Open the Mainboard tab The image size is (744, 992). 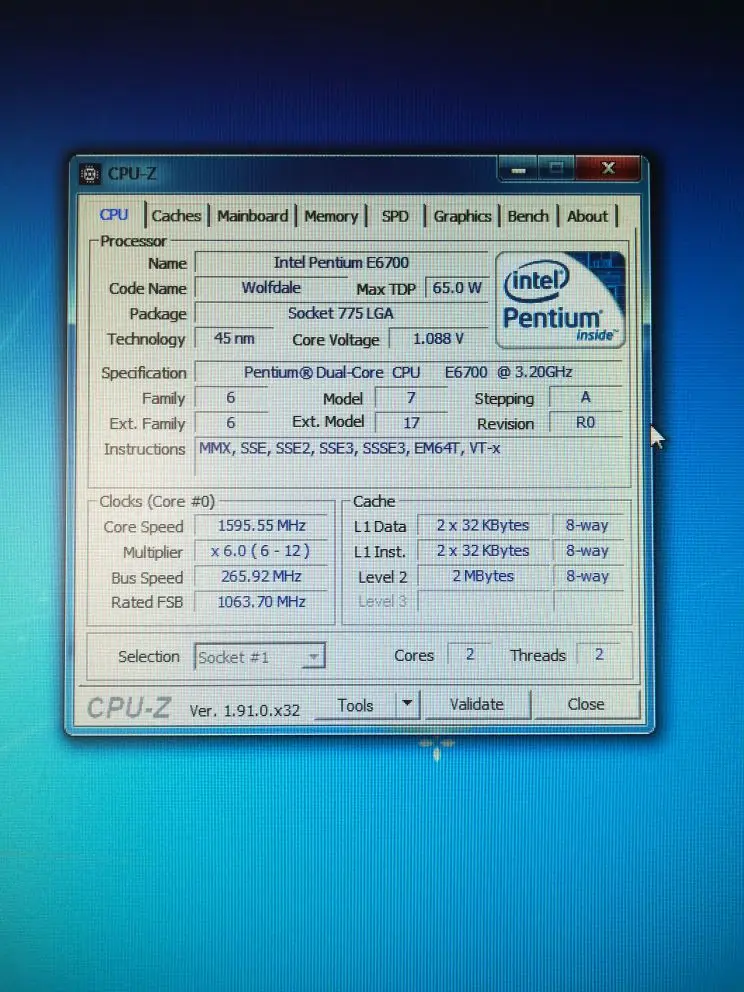pos(252,216)
